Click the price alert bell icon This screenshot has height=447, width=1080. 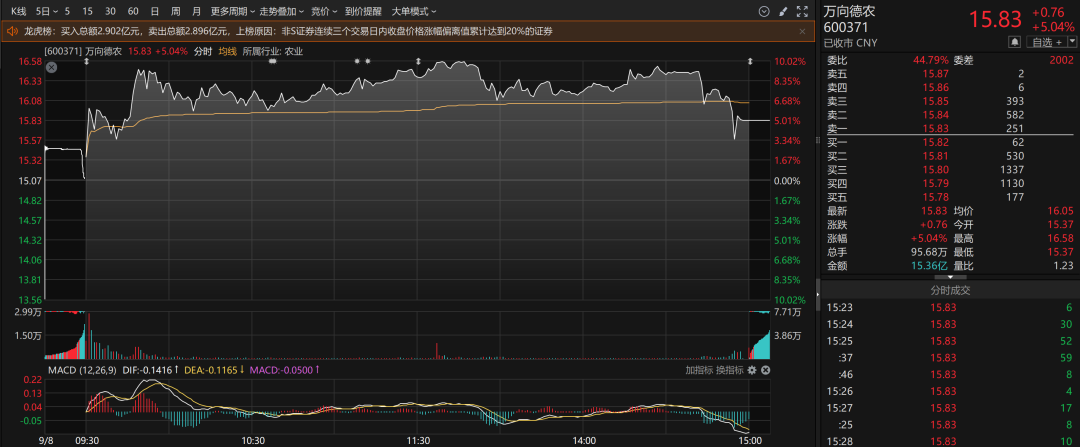[x=1015, y=42]
